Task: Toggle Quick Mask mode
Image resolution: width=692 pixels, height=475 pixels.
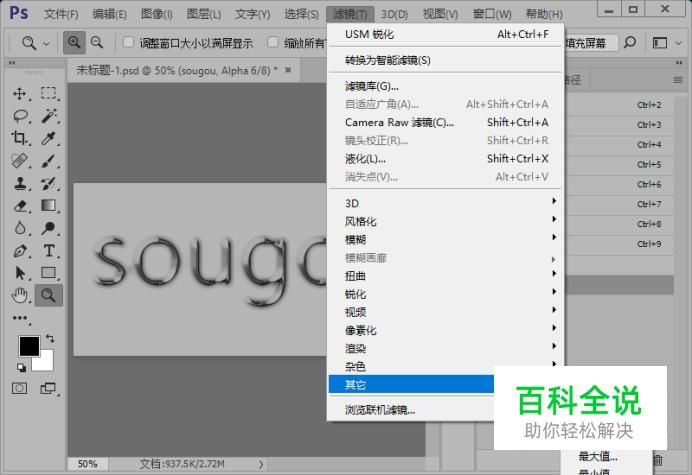Action: click(19, 388)
